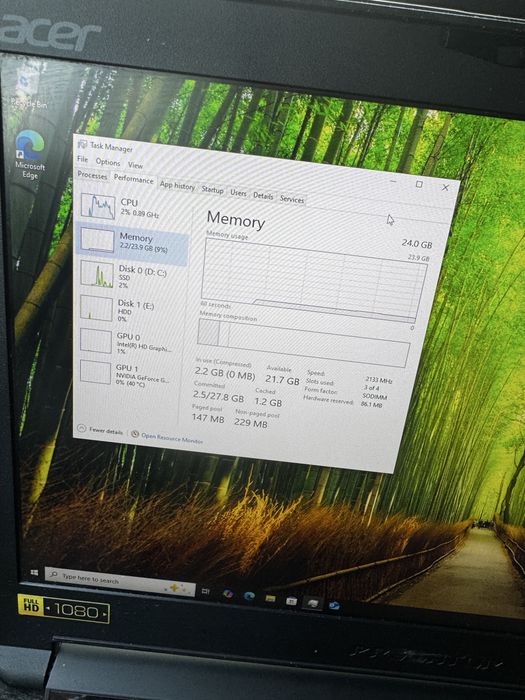The image size is (525, 700).
Task: Click the 1.2 GB Cached value
Action: [x=268, y=402]
